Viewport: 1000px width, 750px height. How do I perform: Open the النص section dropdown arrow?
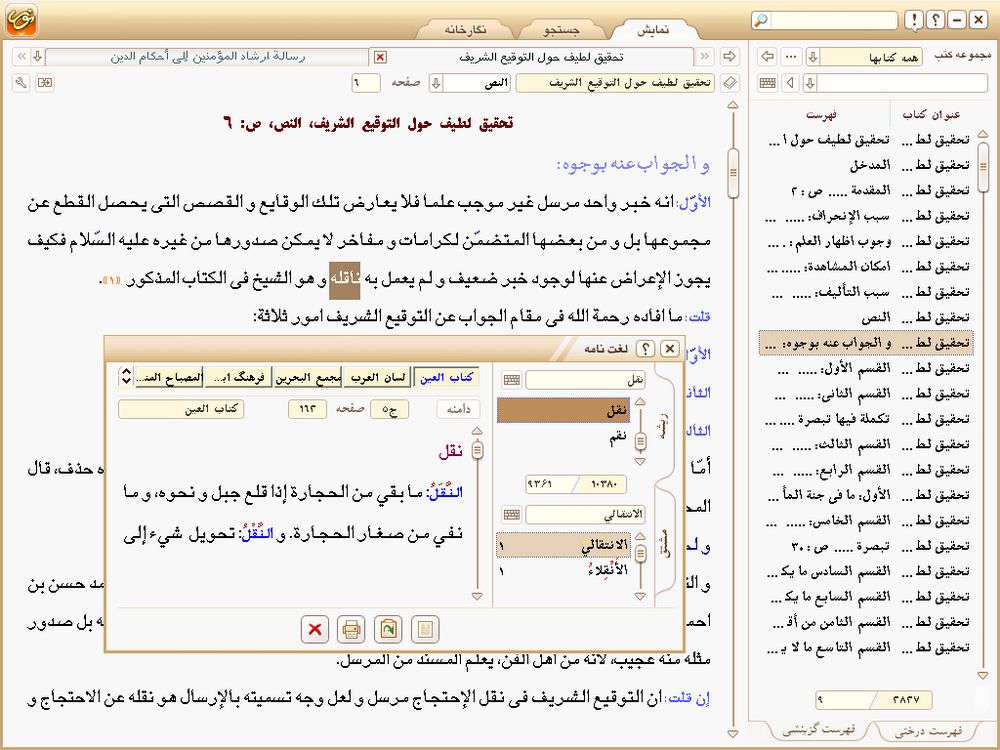[x=436, y=83]
